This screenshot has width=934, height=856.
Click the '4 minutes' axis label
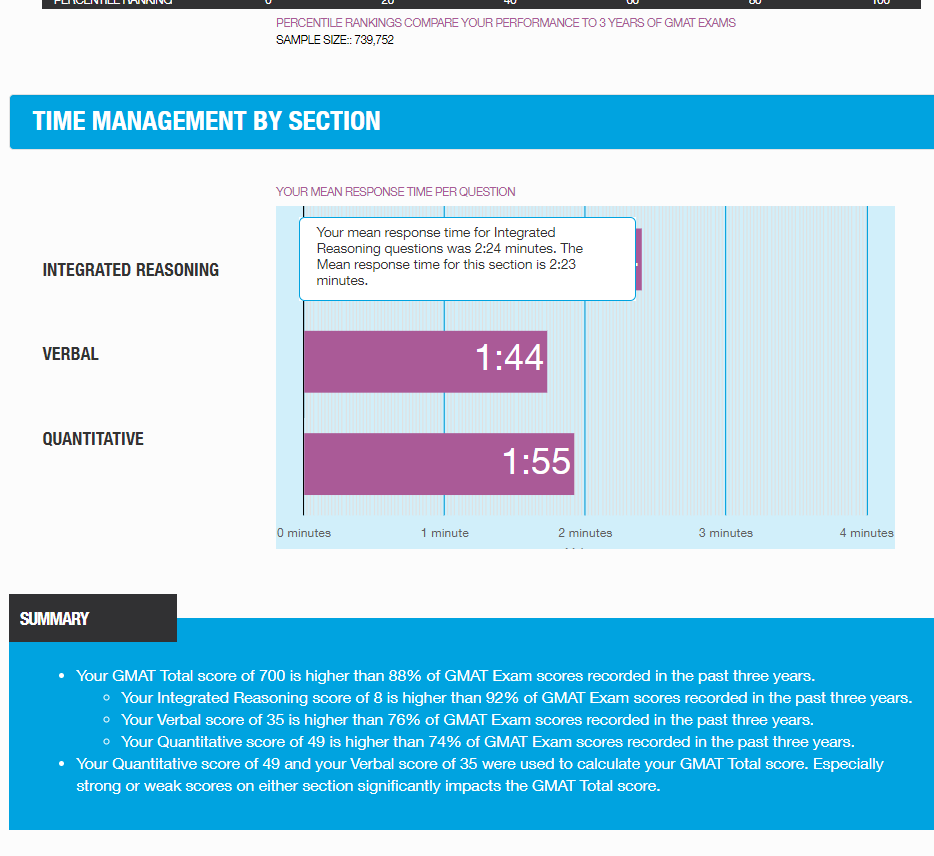[x=867, y=533]
